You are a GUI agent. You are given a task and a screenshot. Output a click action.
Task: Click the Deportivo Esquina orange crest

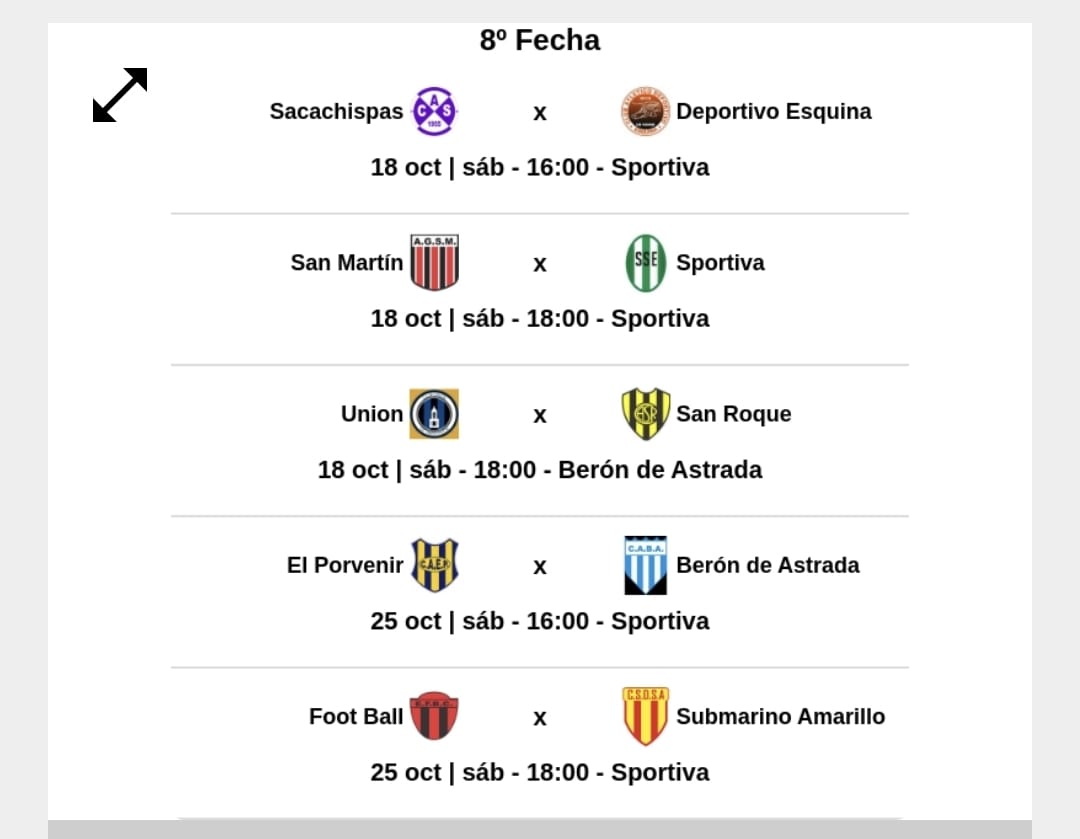pos(644,111)
